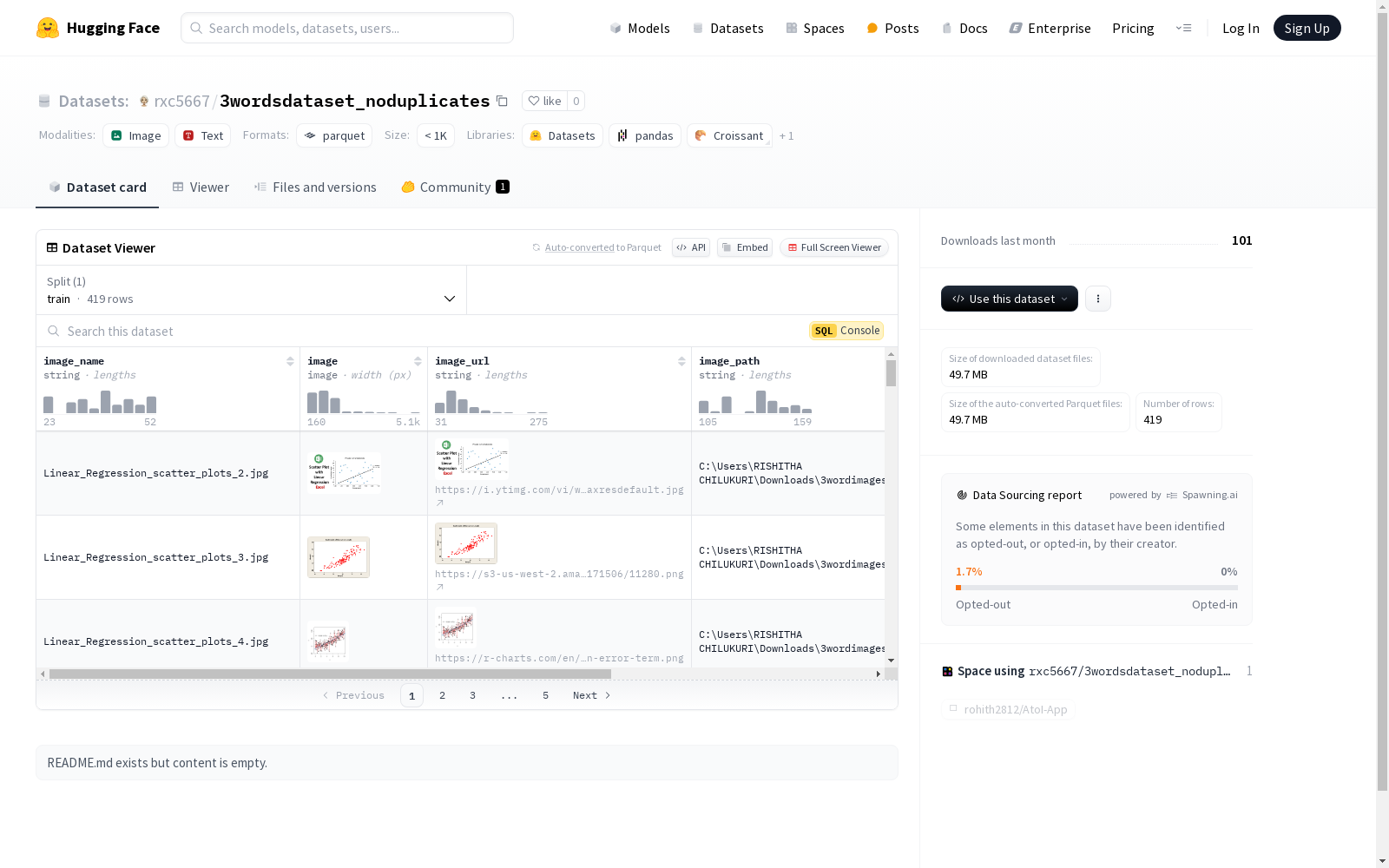
Task: Click the Auto-converted link
Action: (x=579, y=247)
